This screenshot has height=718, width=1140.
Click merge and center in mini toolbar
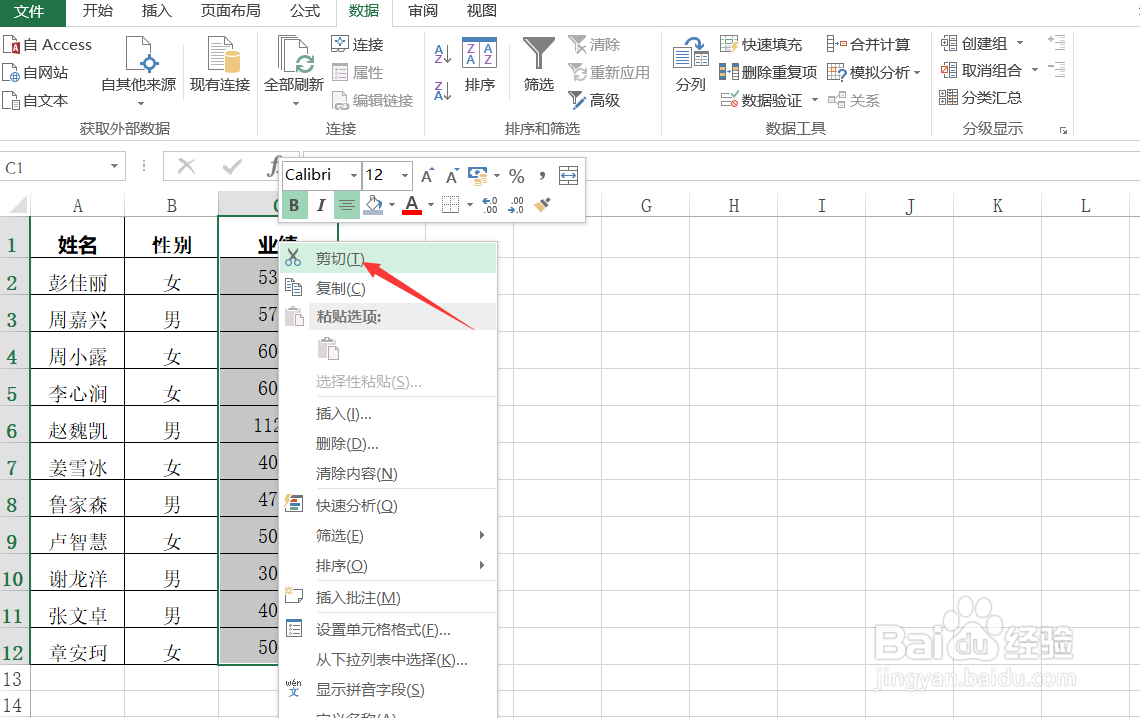(568, 175)
